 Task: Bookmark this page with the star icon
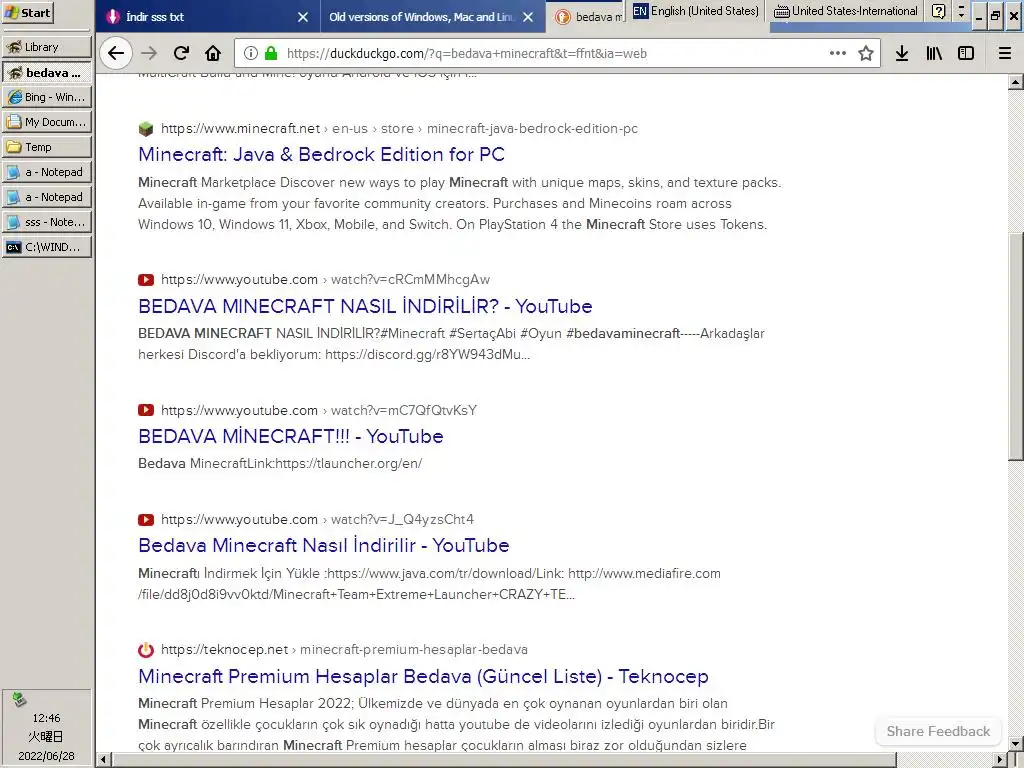point(866,53)
